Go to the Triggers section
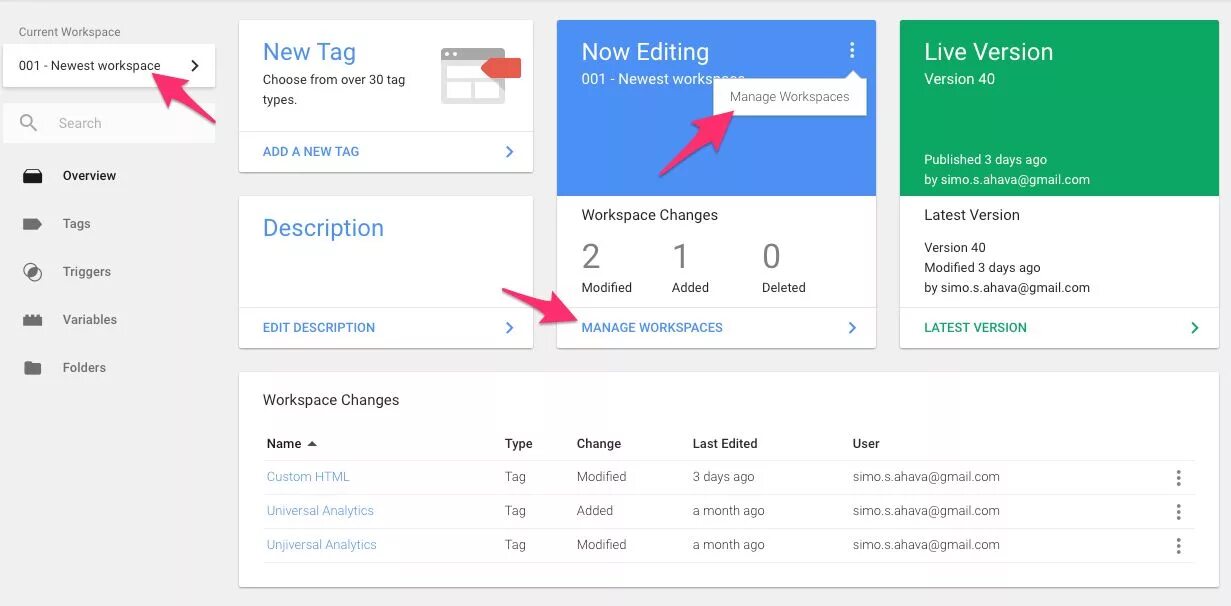Viewport: 1231px width, 606px height. pyautogui.click(x=86, y=272)
